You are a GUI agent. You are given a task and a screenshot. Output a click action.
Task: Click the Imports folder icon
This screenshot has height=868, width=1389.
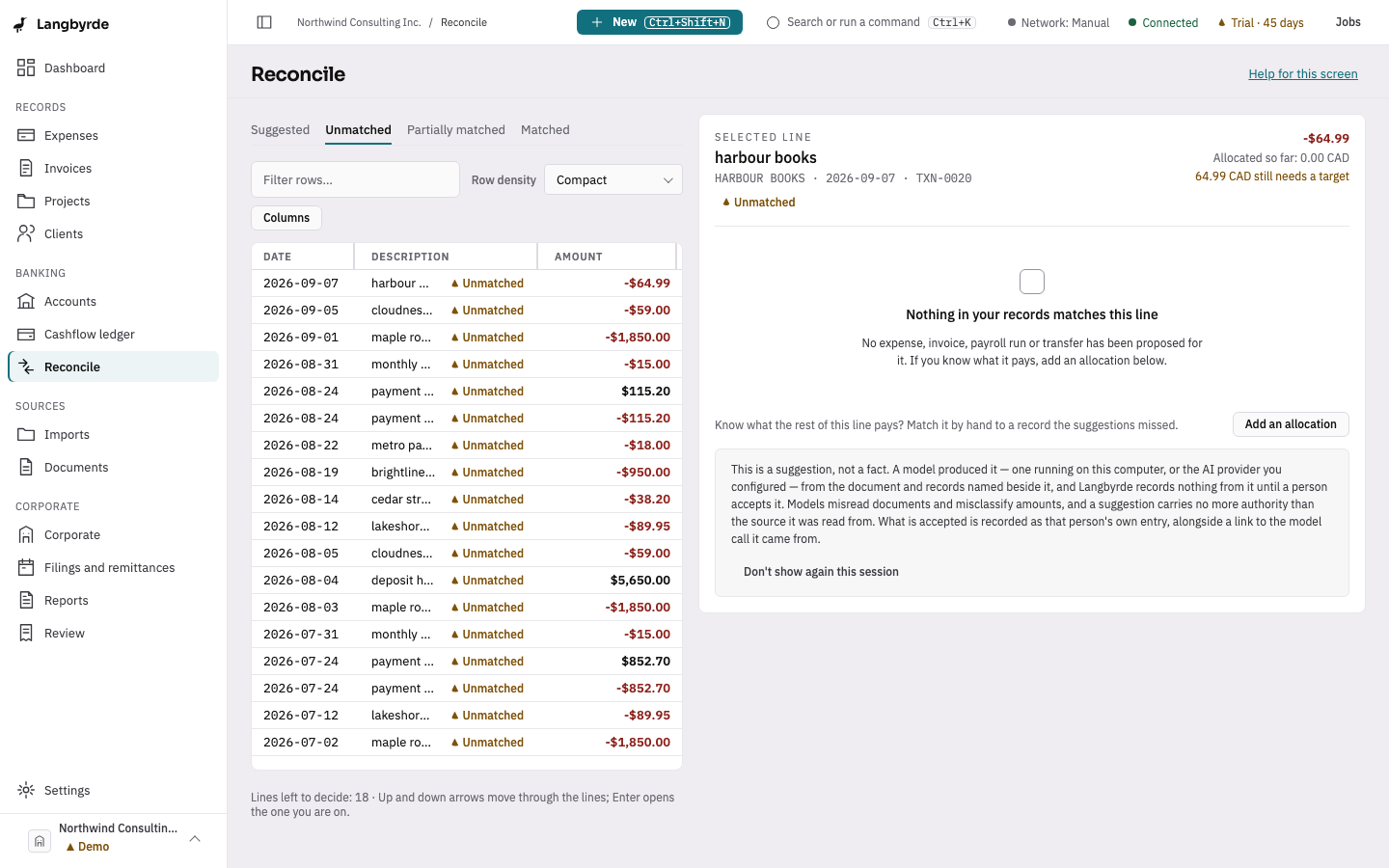click(26, 434)
